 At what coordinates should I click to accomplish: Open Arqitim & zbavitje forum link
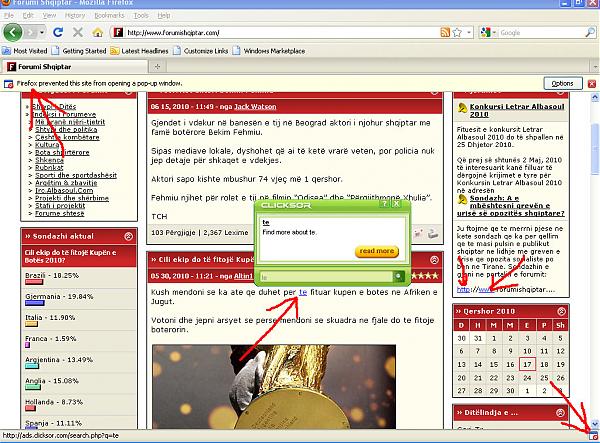click(66, 183)
